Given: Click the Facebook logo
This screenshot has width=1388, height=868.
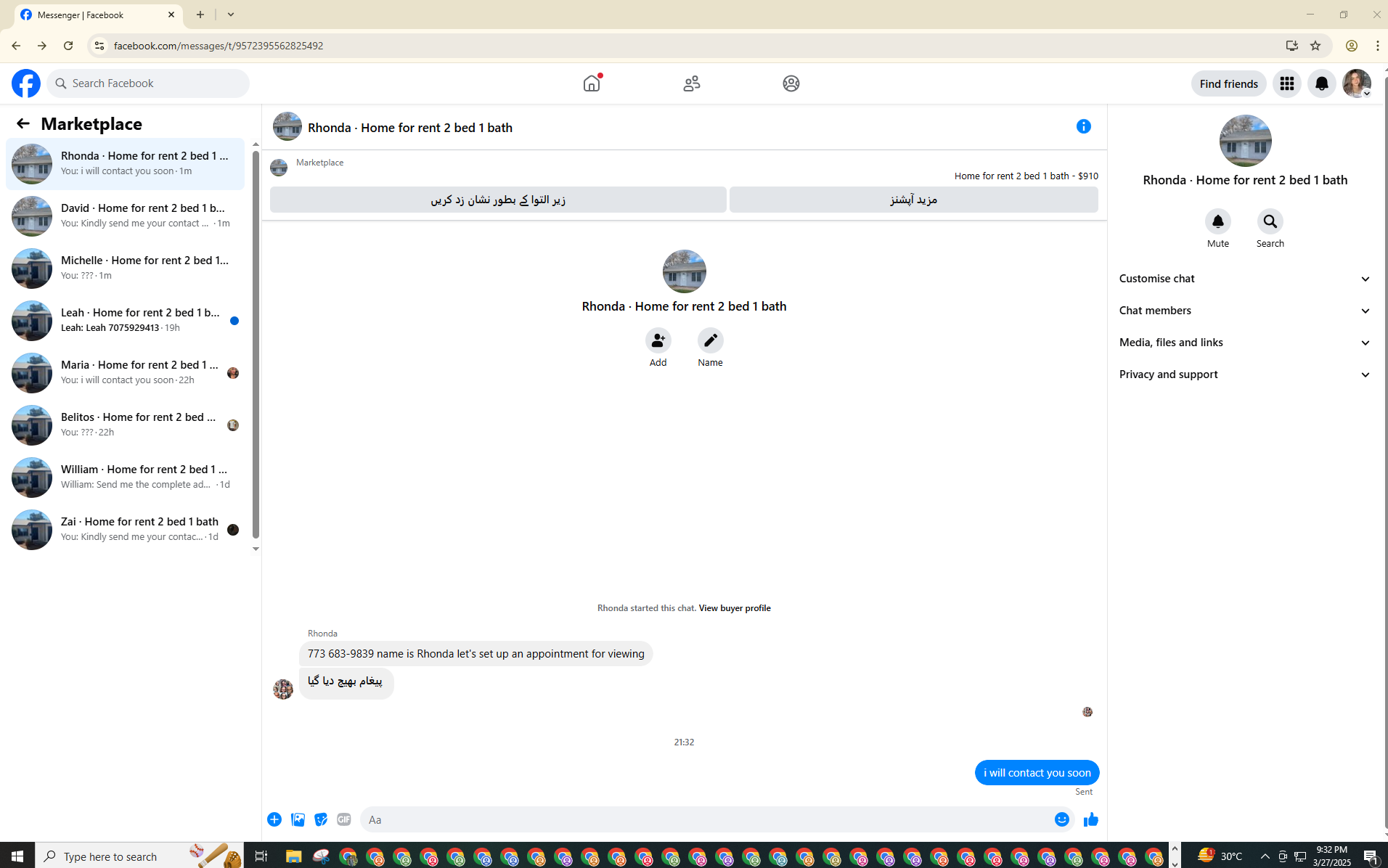Looking at the screenshot, I should tap(26, 83).
